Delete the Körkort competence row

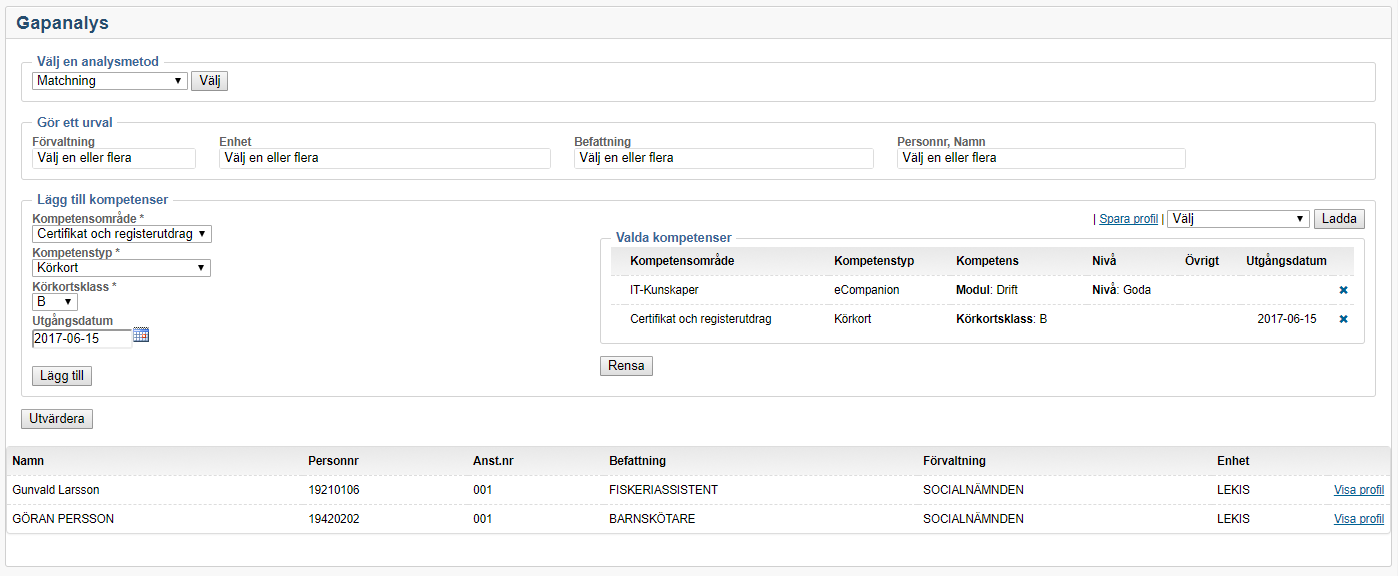[1343, 319]
